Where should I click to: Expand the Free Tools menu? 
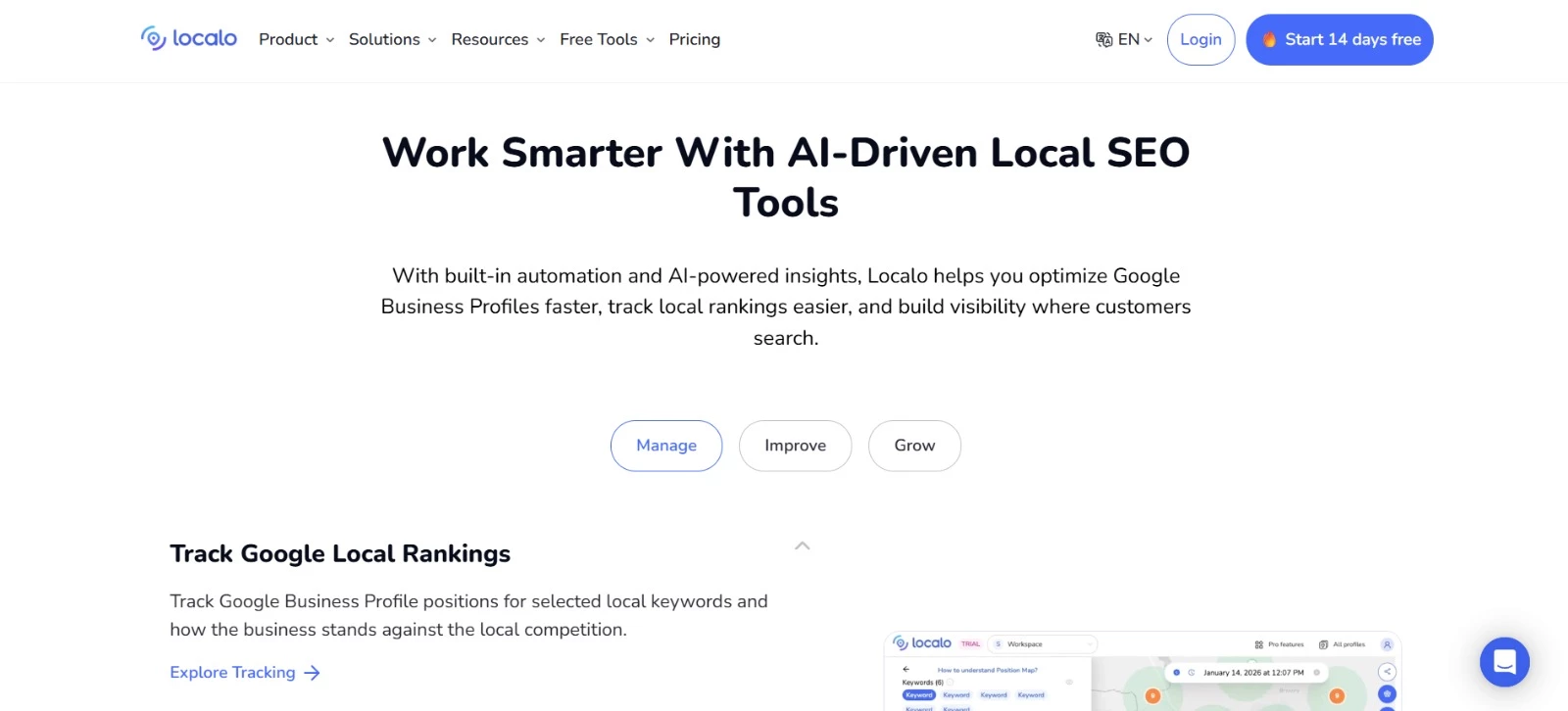pyautogui.click(x=607, y=39)
